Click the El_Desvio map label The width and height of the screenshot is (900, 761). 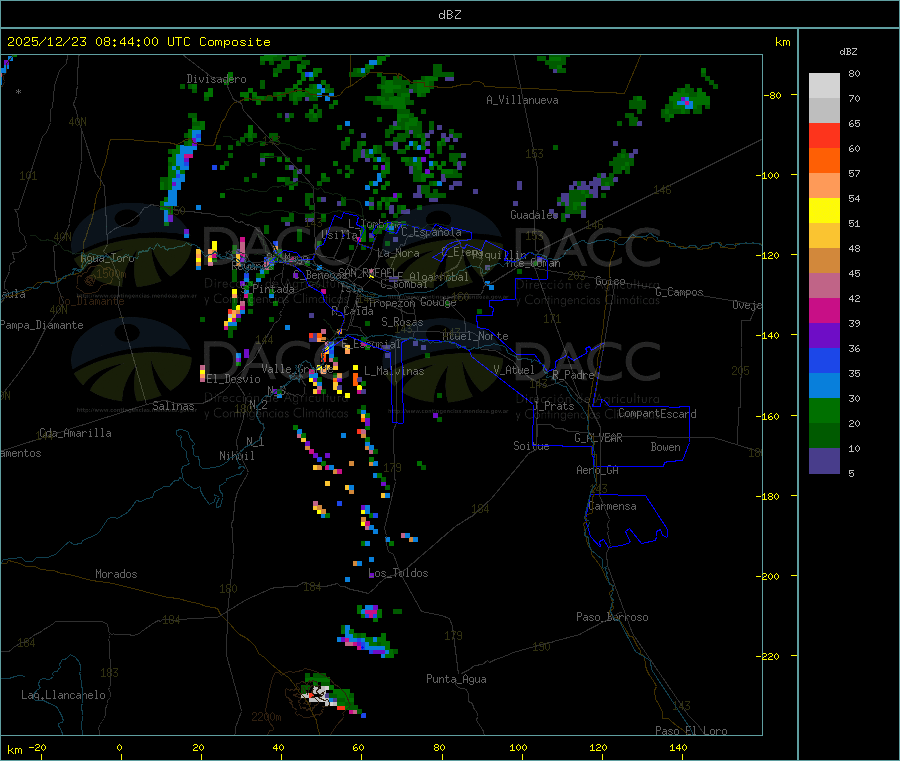[234, 379]
